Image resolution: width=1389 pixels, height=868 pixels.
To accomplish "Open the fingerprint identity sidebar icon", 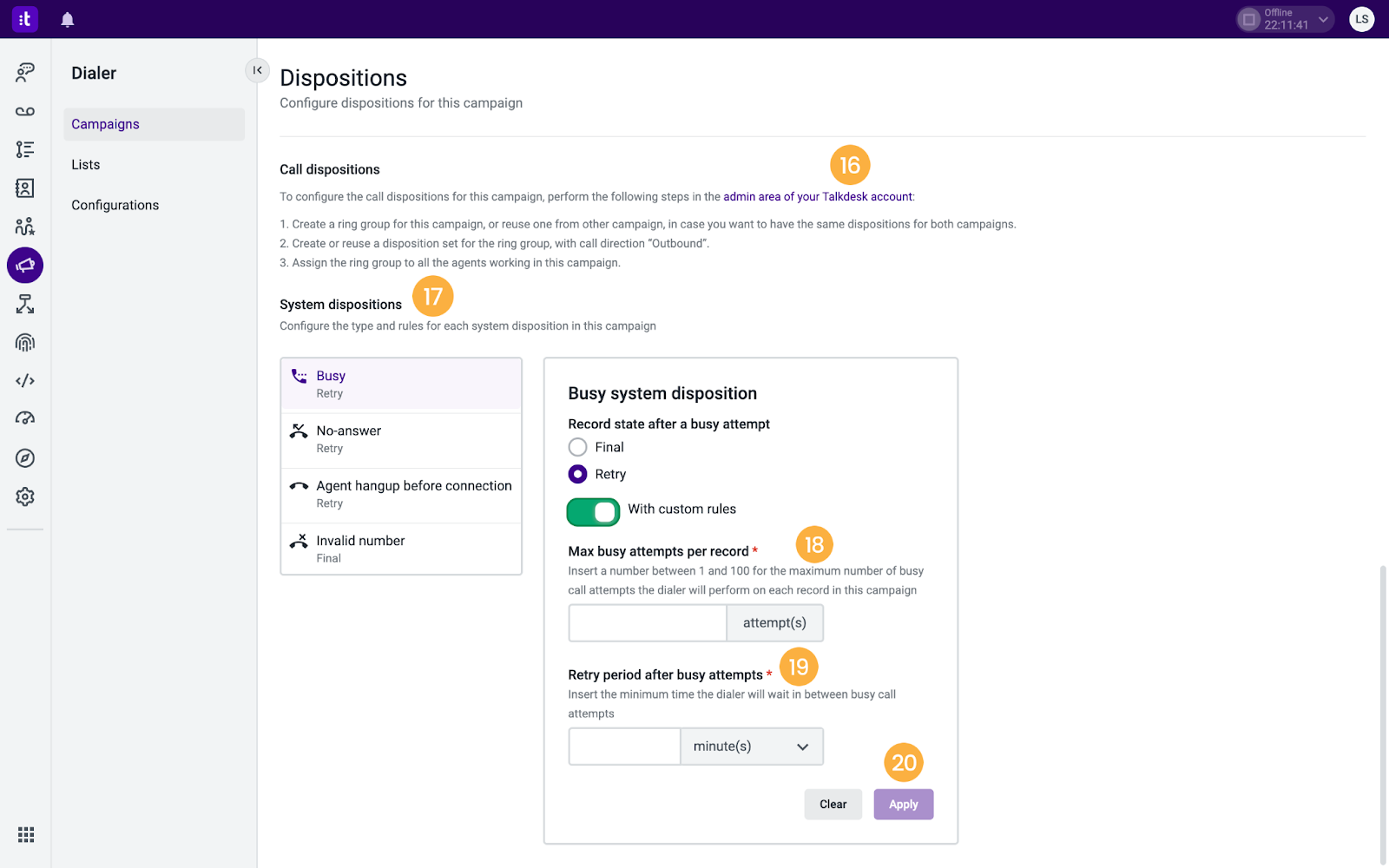I will point(25,342).
